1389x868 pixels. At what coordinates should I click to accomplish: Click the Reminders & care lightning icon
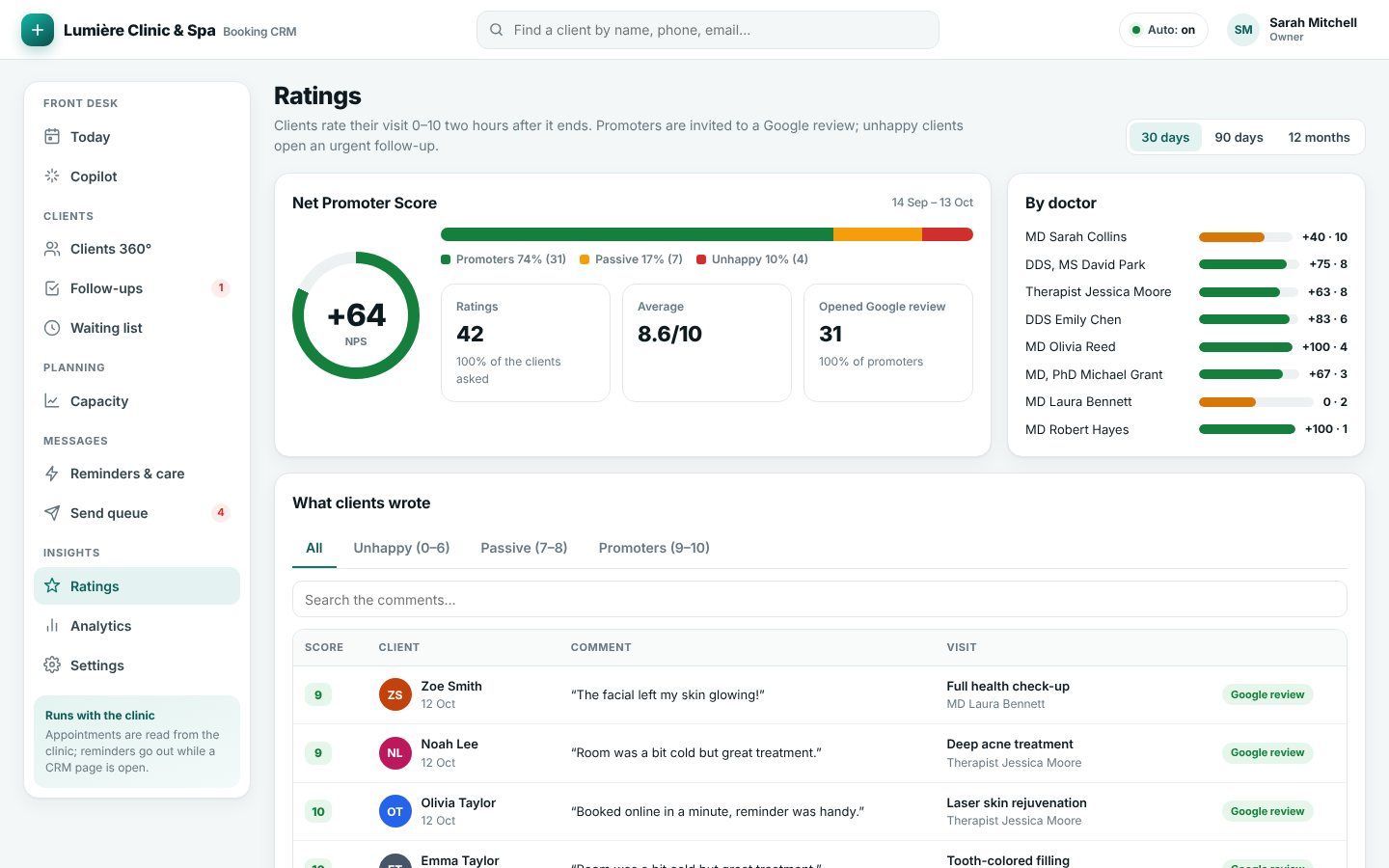coord(52,474)
